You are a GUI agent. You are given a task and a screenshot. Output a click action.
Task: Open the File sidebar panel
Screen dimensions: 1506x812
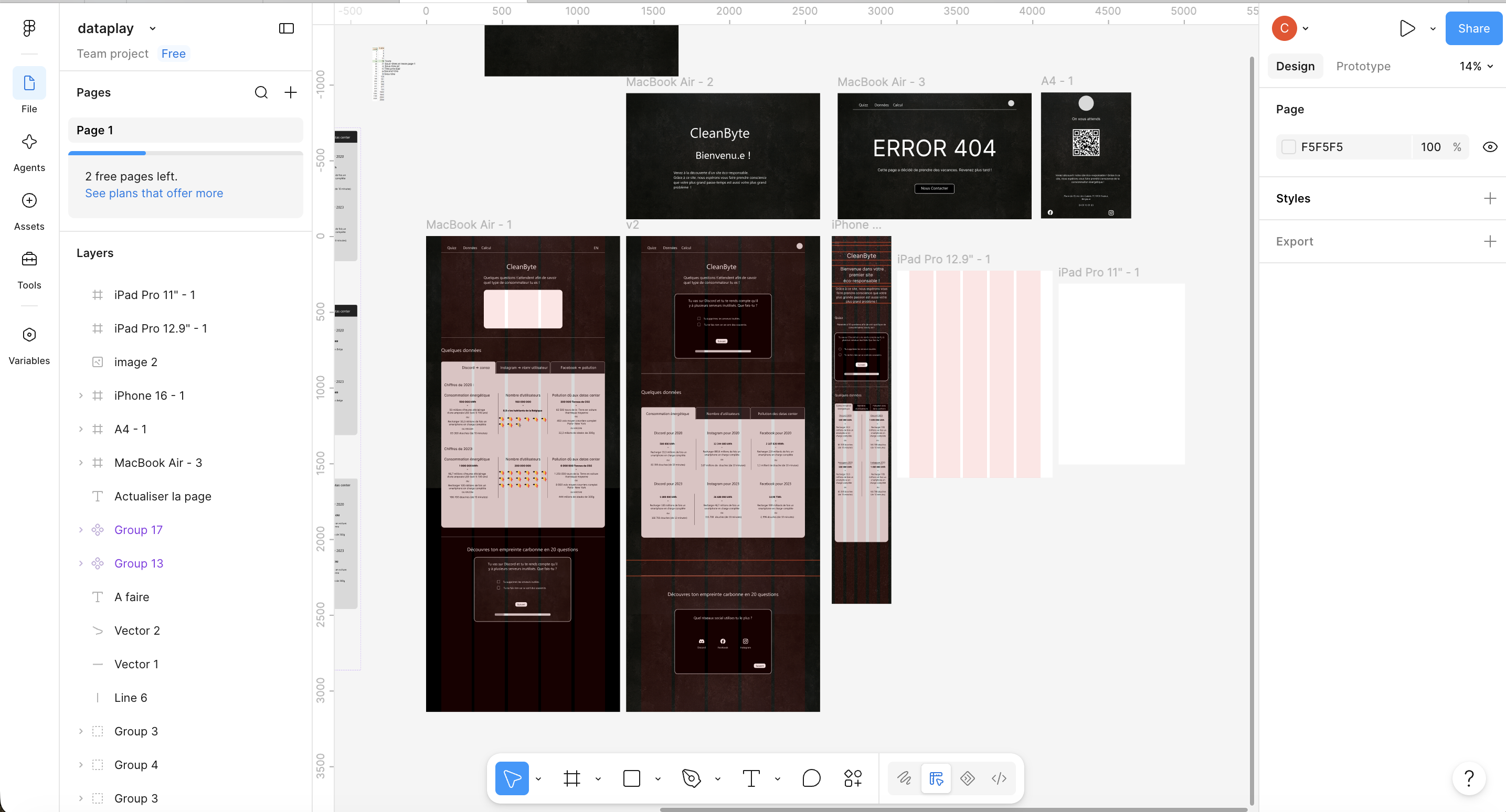(29, 91)
